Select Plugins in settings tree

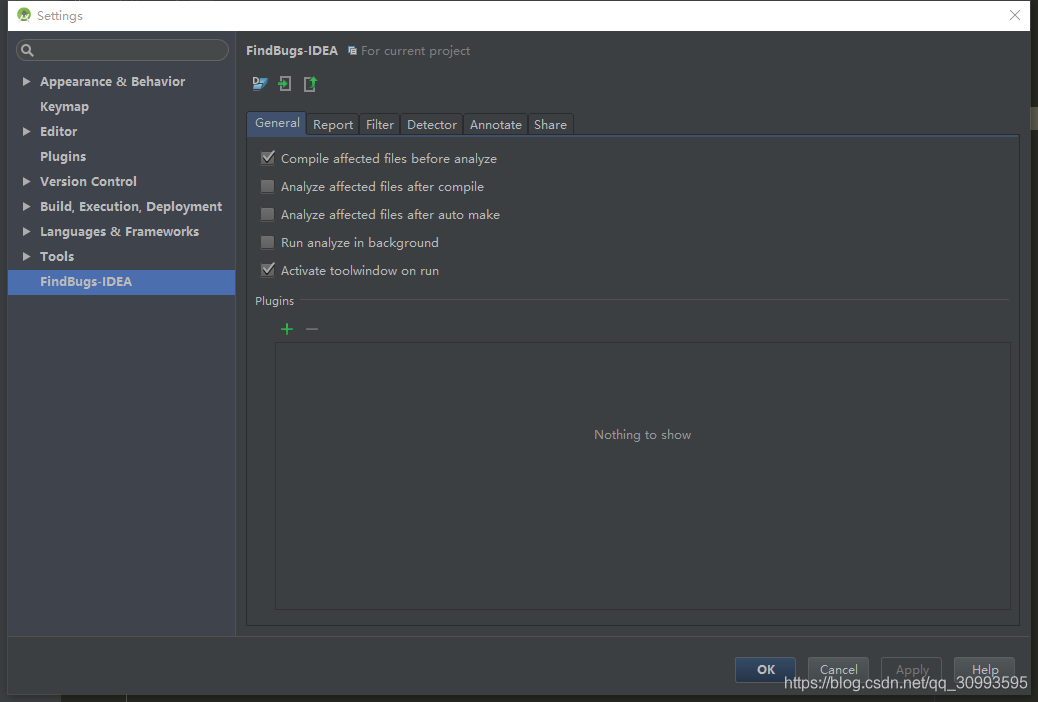pos(63,156)
